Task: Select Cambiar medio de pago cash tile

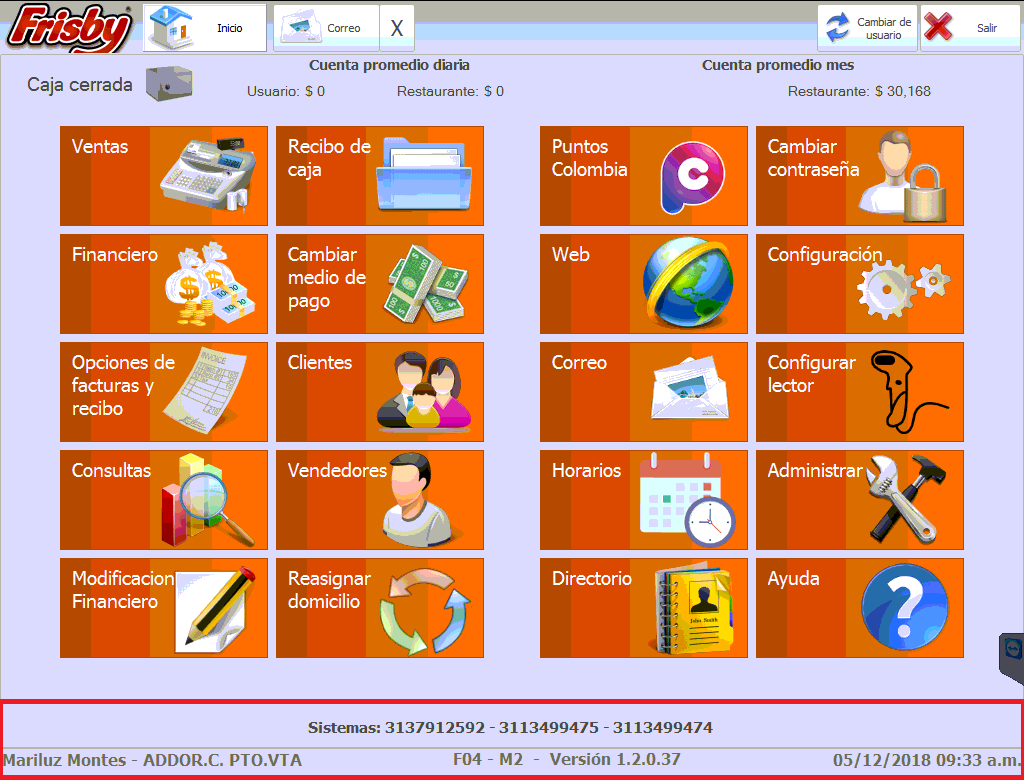Action: 380,284
